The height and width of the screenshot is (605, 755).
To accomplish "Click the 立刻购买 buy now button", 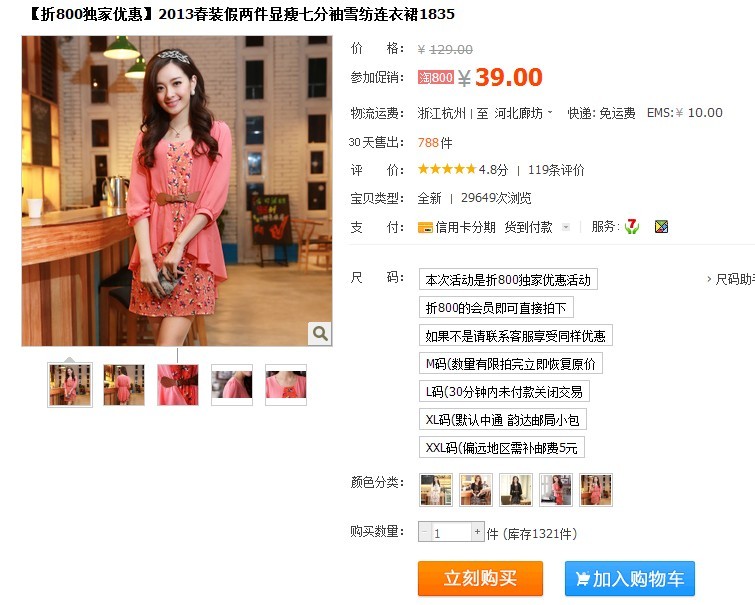I will click(480, 578).
